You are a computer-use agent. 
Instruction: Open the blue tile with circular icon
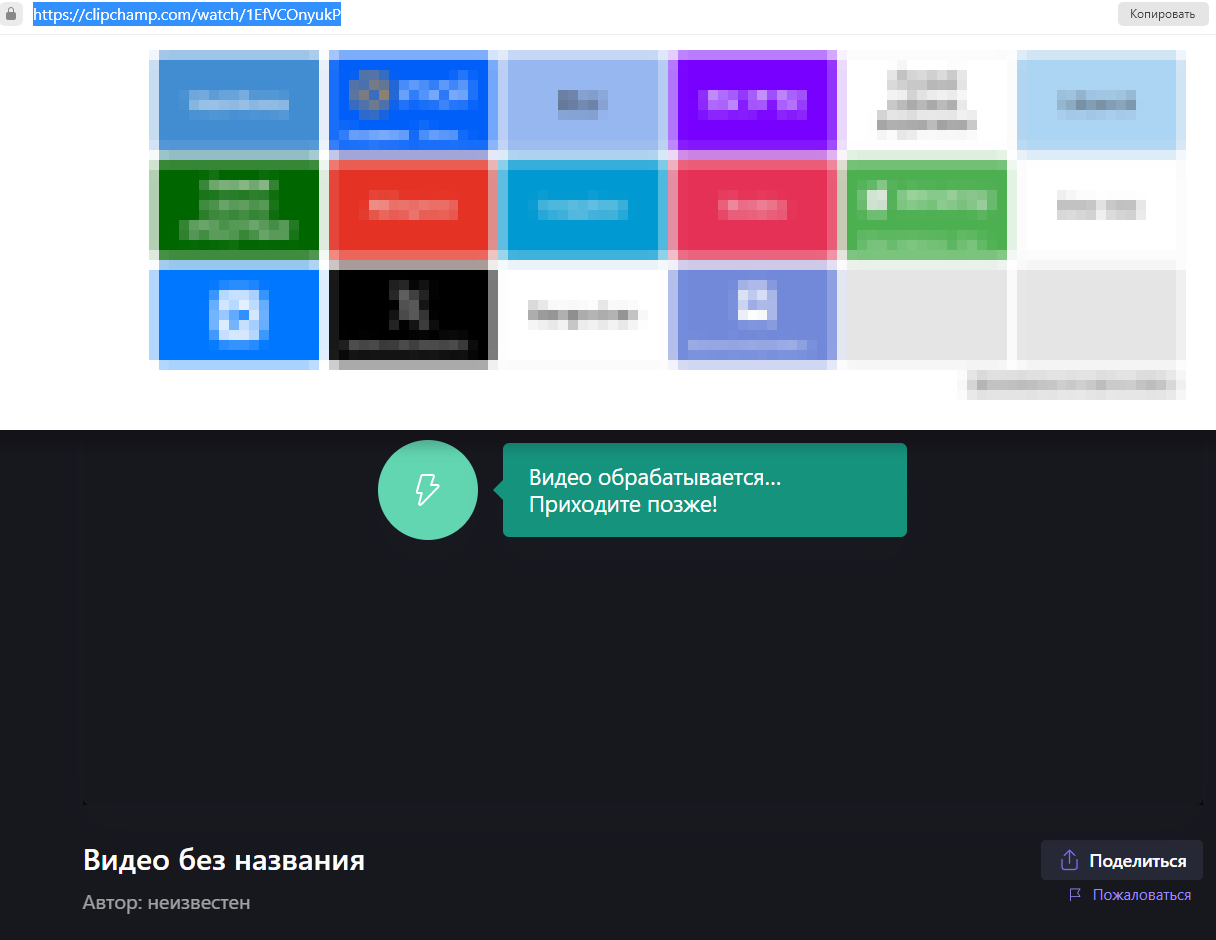(234, 314)
